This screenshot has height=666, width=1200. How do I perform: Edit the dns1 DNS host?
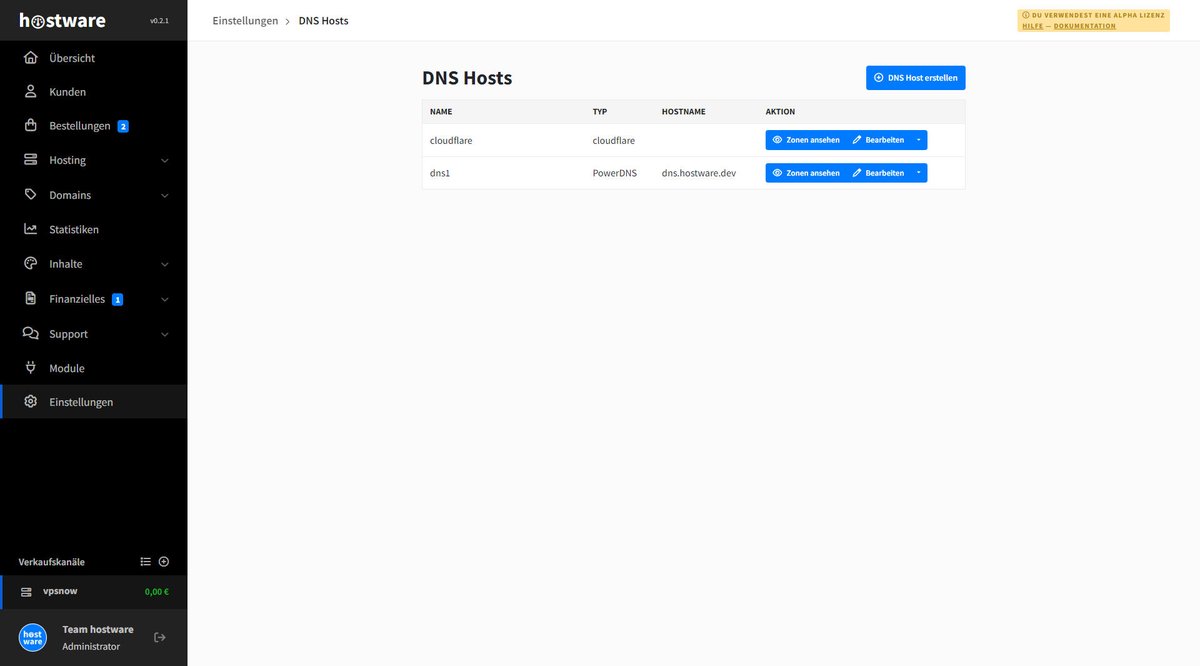(878, 173)
